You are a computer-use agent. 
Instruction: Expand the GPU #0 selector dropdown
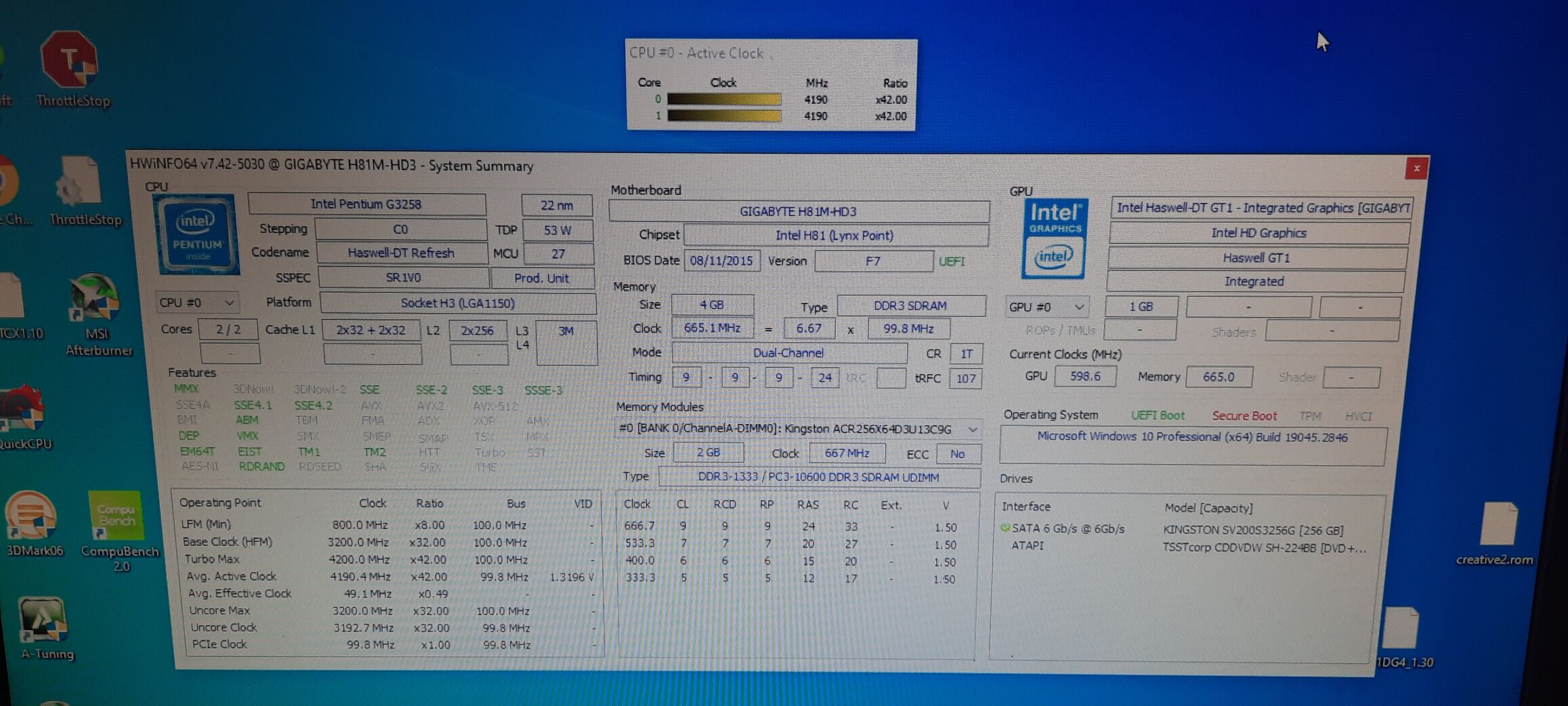click(x=1047, y=307)
